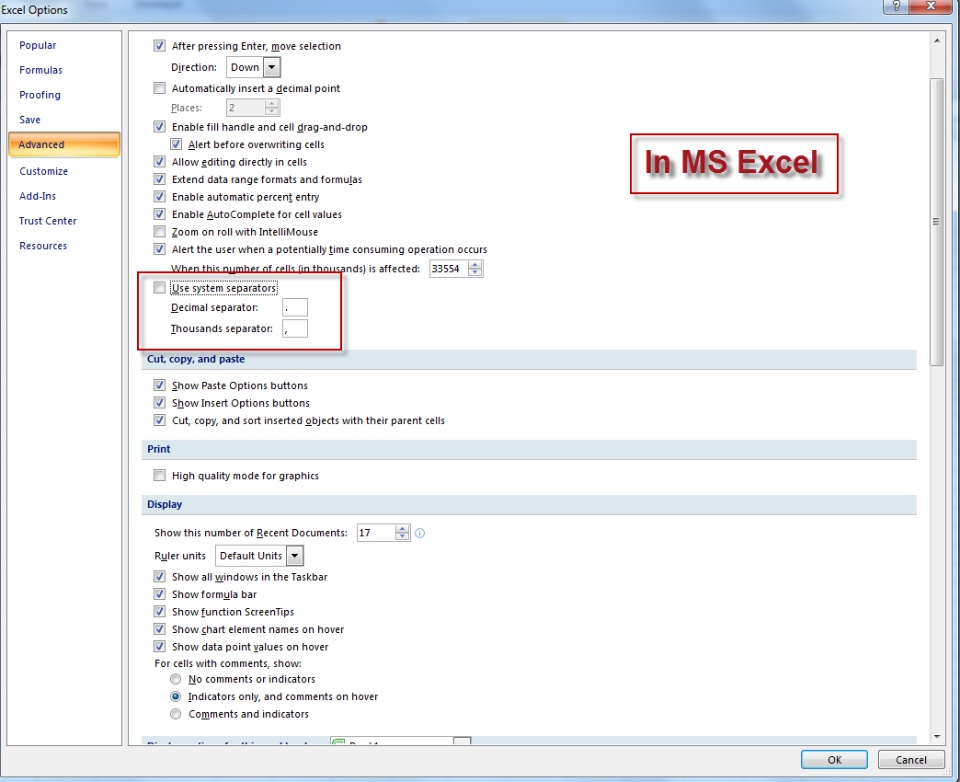The width and height of the screenshot is (960, 782).
Task: Enable High quality mode for graphics
Action: (159, 475)
